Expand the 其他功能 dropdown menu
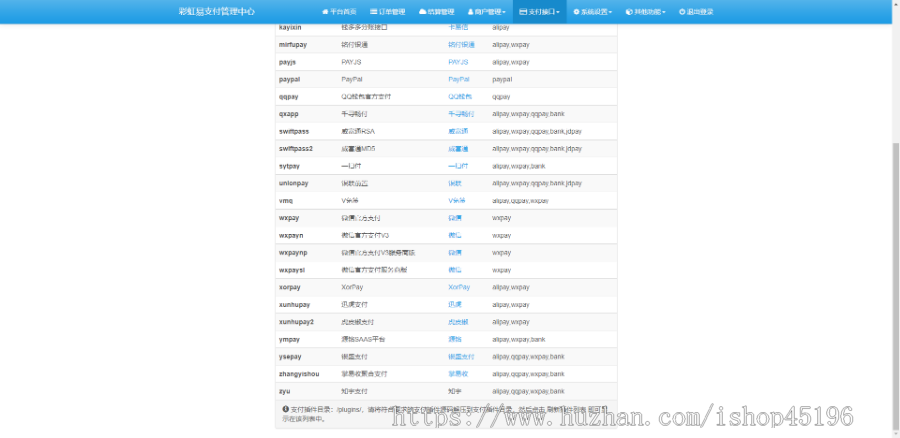The image size is (900, 438). 646,11
